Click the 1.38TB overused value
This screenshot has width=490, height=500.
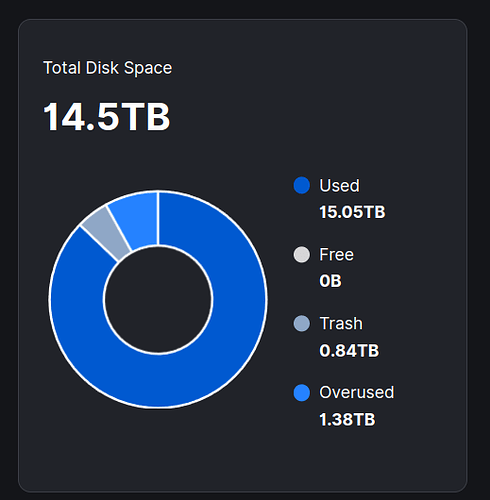tap(347, 420)
